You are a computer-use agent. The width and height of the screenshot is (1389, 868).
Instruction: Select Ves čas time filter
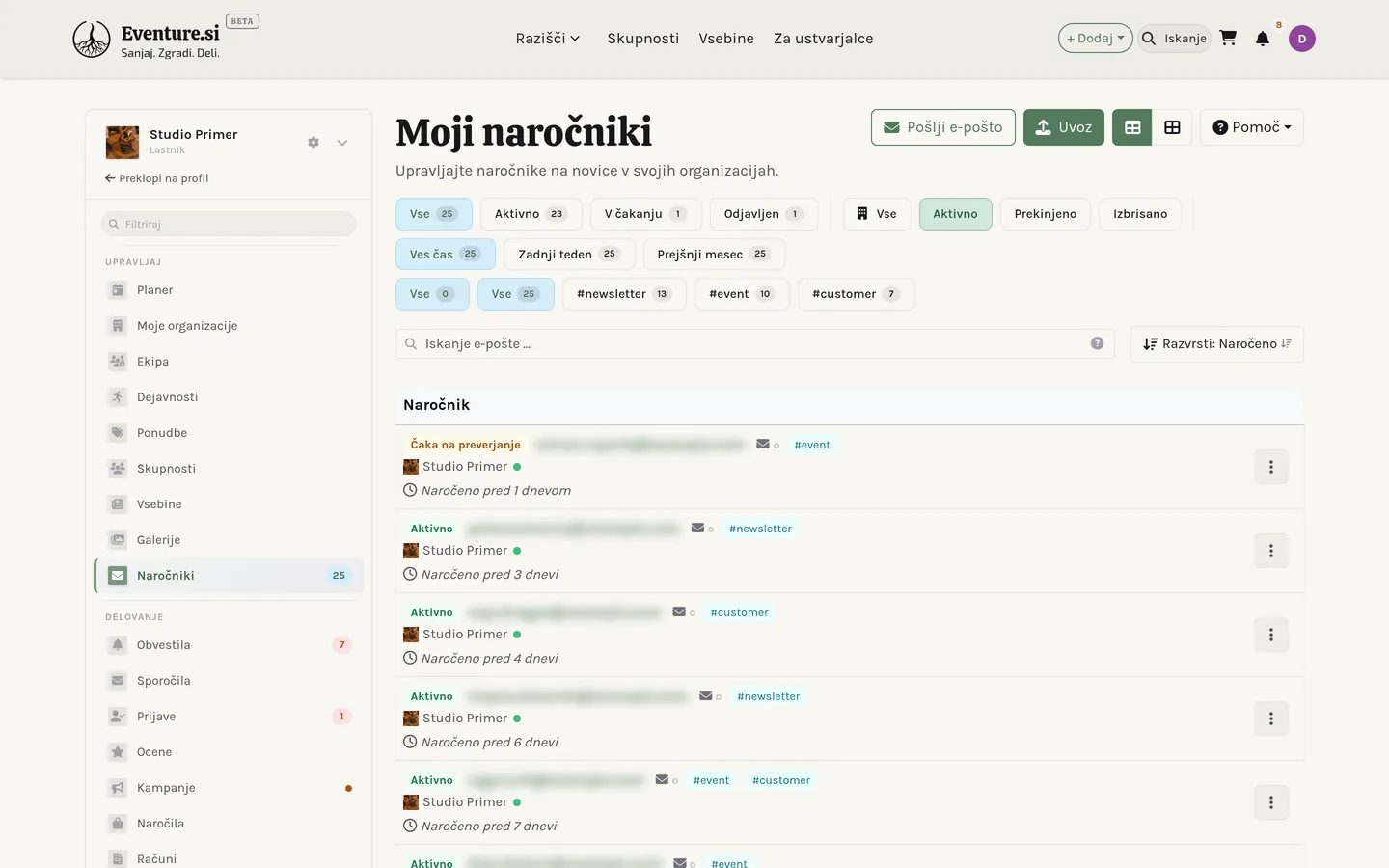(x=446, y=255)
